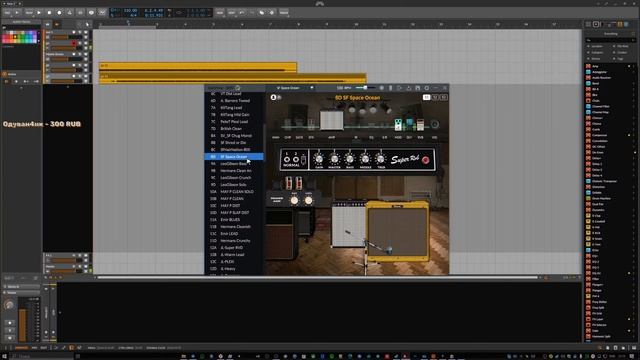This screenshot has width=640, height=360.
Task: Toggle the red record-arm button on track
Action: click(x=74, y=43)
